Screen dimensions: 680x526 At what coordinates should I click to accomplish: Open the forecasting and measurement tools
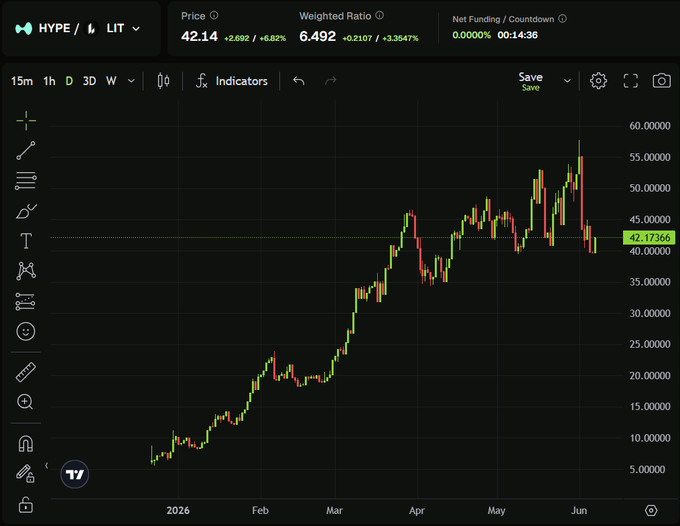26,301
